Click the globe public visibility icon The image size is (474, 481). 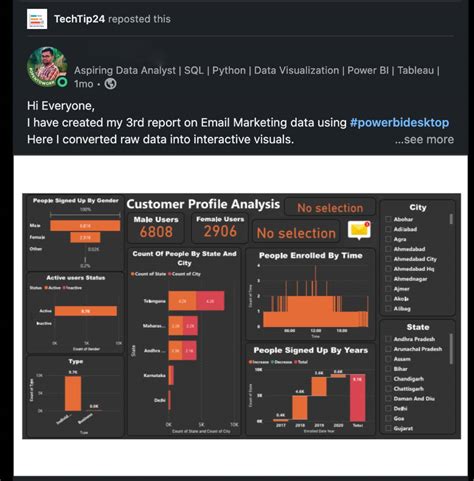pyautogui.click(x=110, y=84)
